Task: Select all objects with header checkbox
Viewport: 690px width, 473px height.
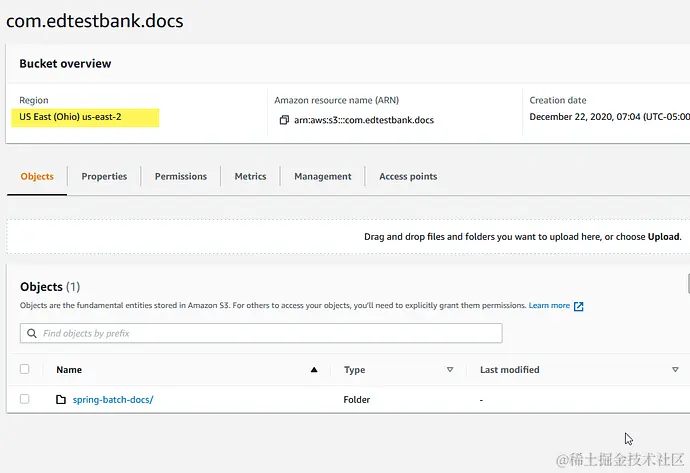Action: pyautogui.click(x=25, y=369)
